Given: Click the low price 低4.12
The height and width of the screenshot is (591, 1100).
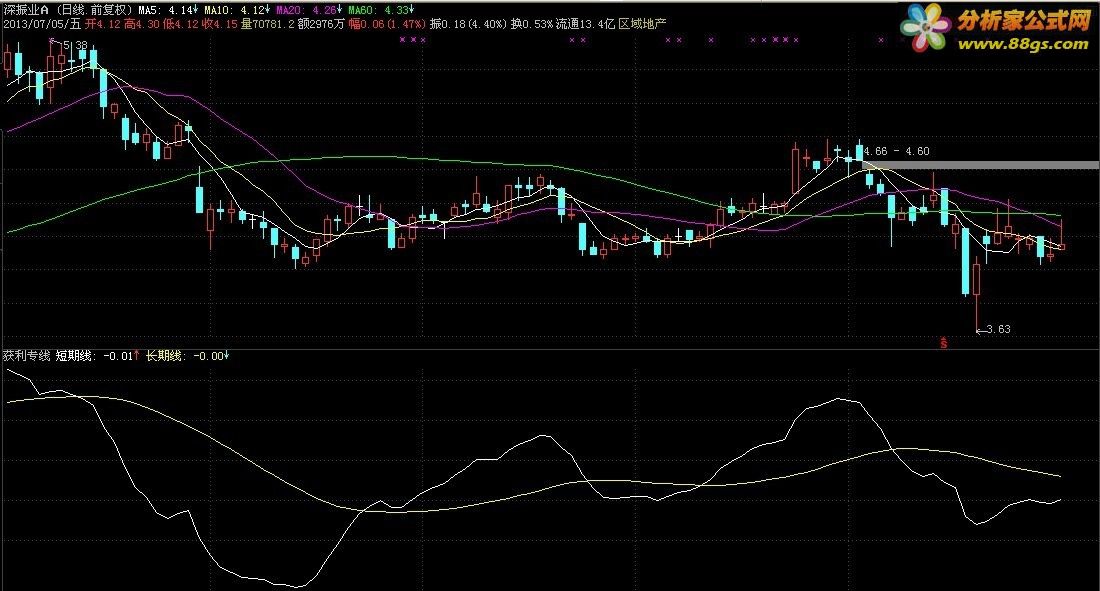Looking at the screenshot, I should [x=182, y=24].
